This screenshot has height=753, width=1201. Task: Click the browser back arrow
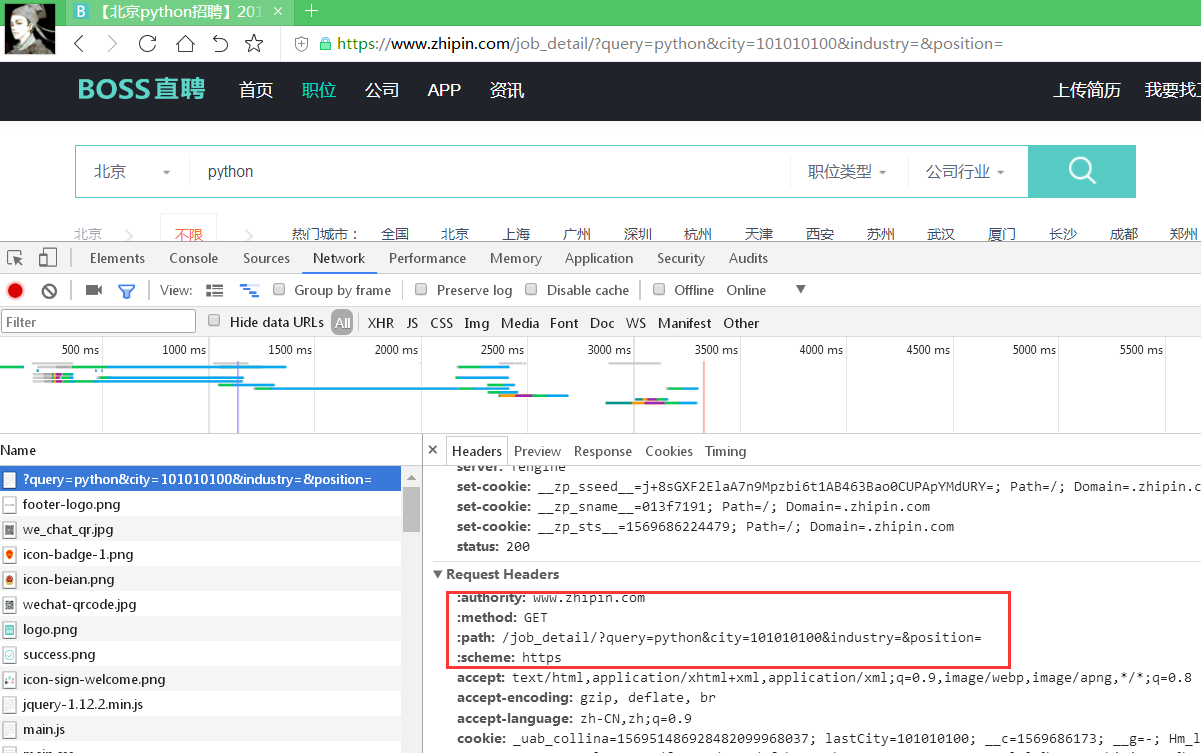pos(79,44)
